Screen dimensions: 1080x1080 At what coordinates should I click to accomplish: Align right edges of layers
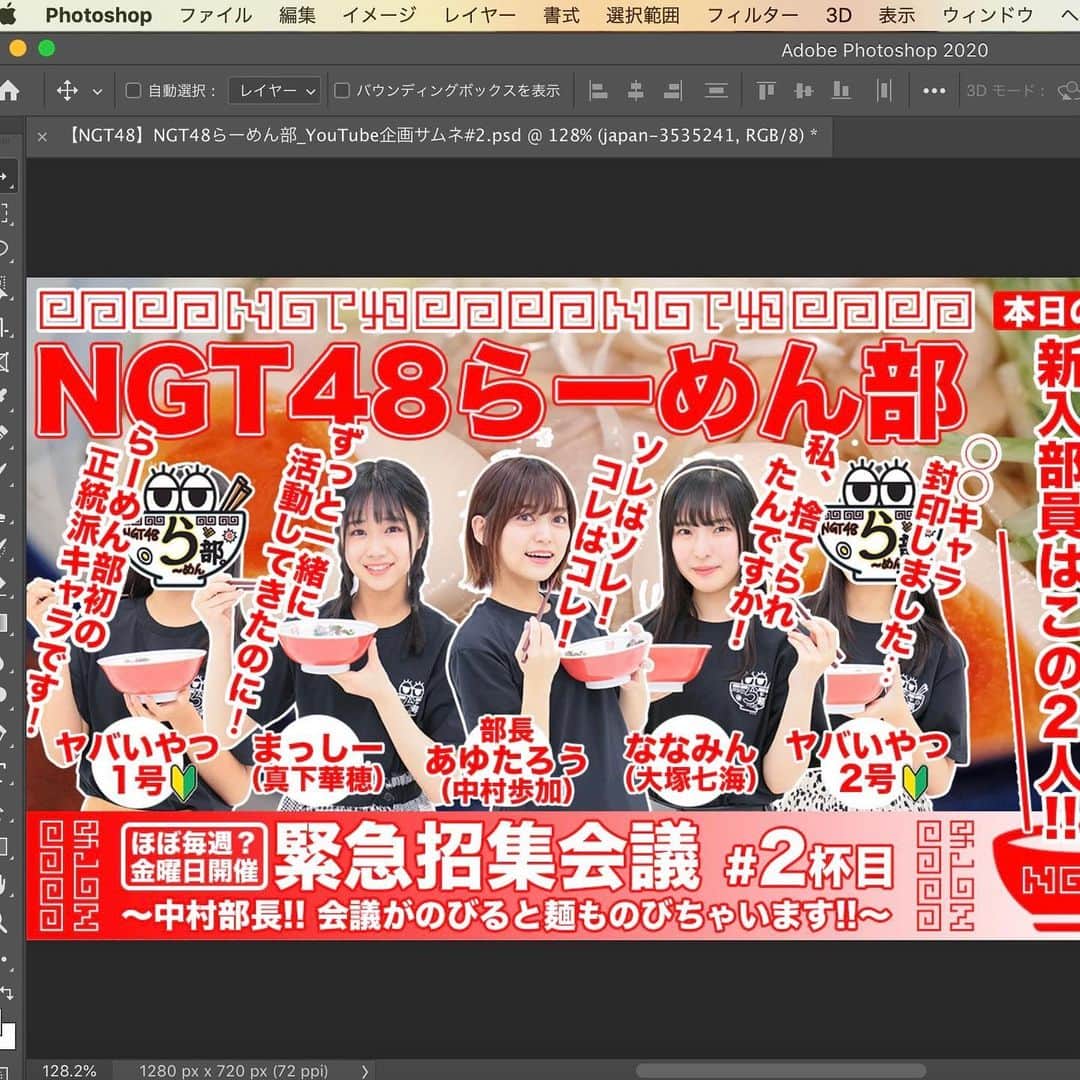[673, 90]
